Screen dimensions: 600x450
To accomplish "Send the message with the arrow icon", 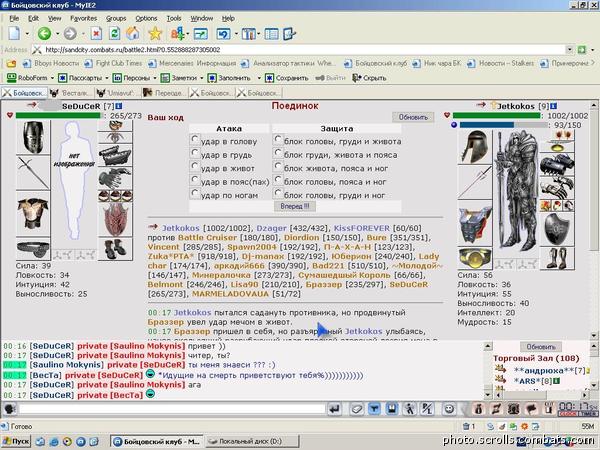I will point(334,409).
